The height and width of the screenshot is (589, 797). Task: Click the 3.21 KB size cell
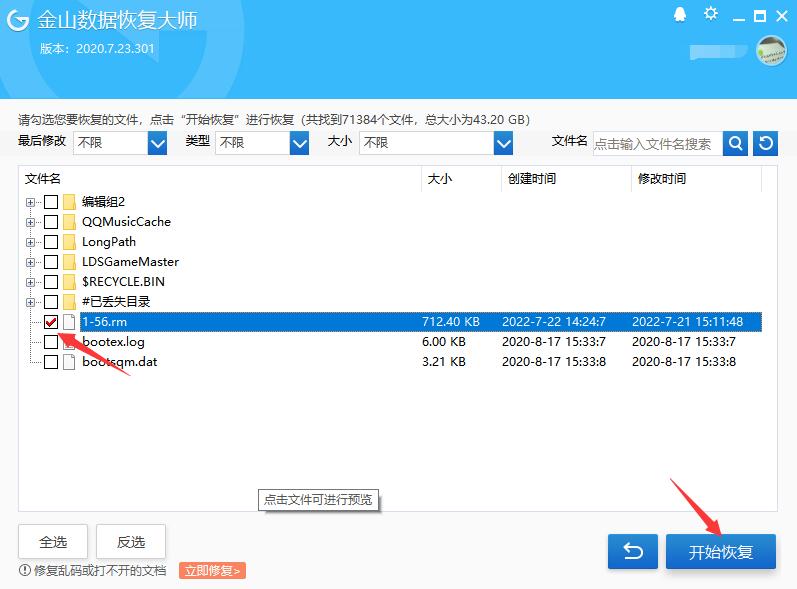click(x=444, y=362)
